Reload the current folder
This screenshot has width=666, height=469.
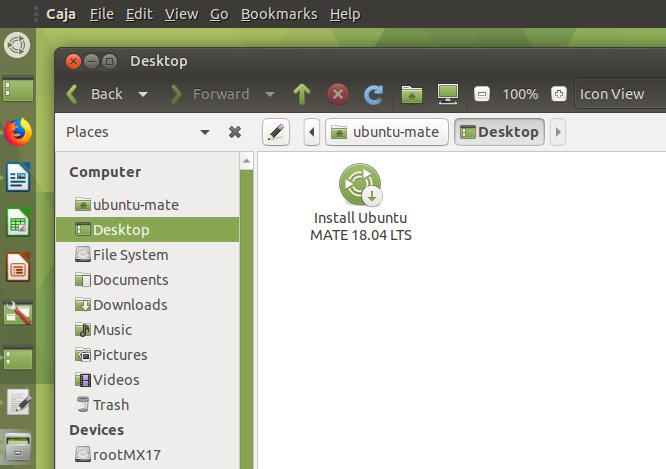374,94
